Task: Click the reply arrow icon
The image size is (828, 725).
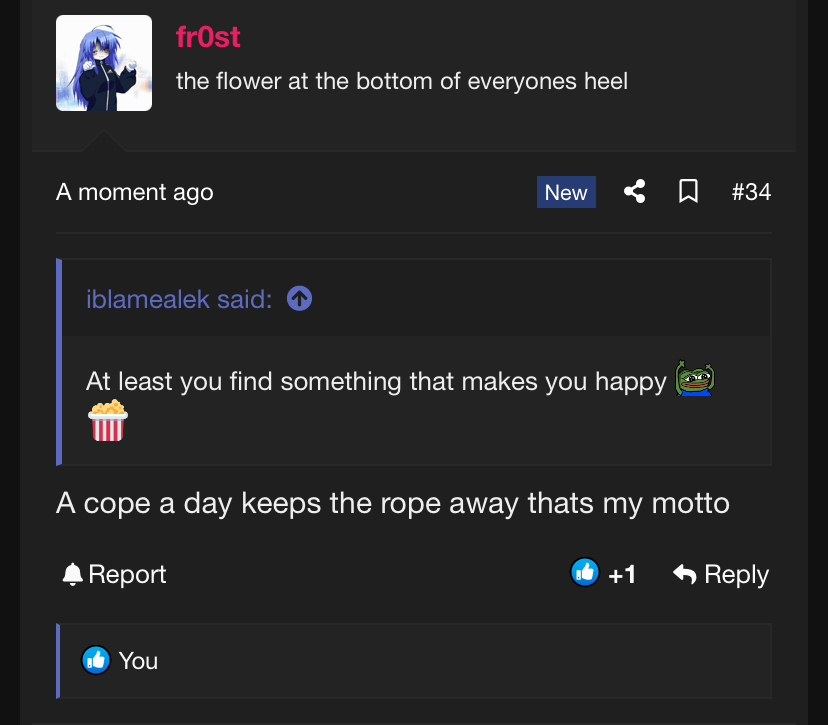Action: tap(685, 574)
